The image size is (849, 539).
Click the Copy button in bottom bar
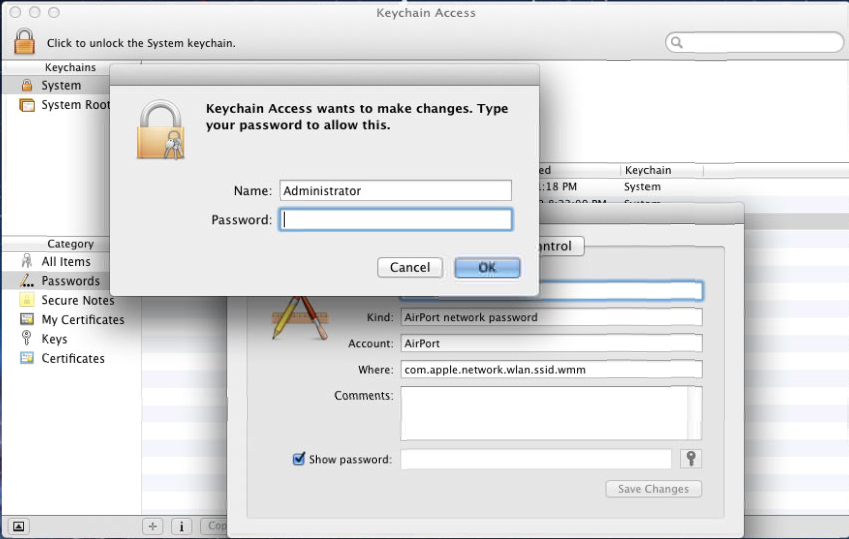click(x=214, y=526)
